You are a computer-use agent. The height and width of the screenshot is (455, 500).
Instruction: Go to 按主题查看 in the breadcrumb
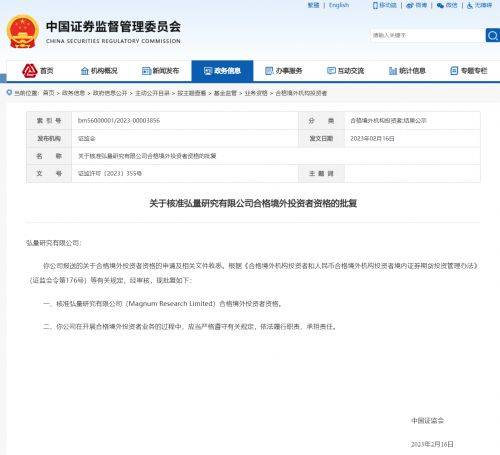click(x=191, y=93)
